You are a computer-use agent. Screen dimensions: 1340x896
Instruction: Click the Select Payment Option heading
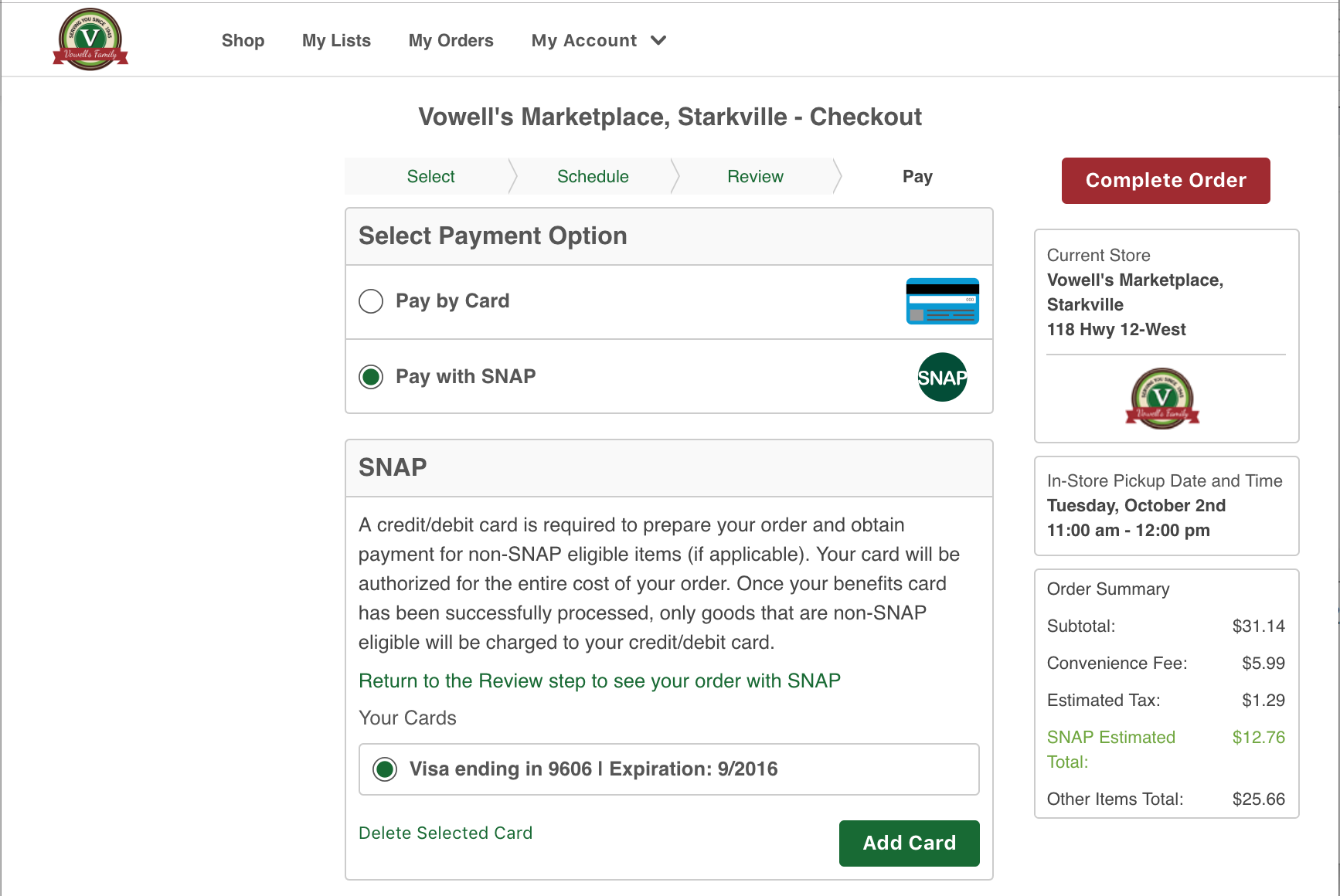pos(492,236)
